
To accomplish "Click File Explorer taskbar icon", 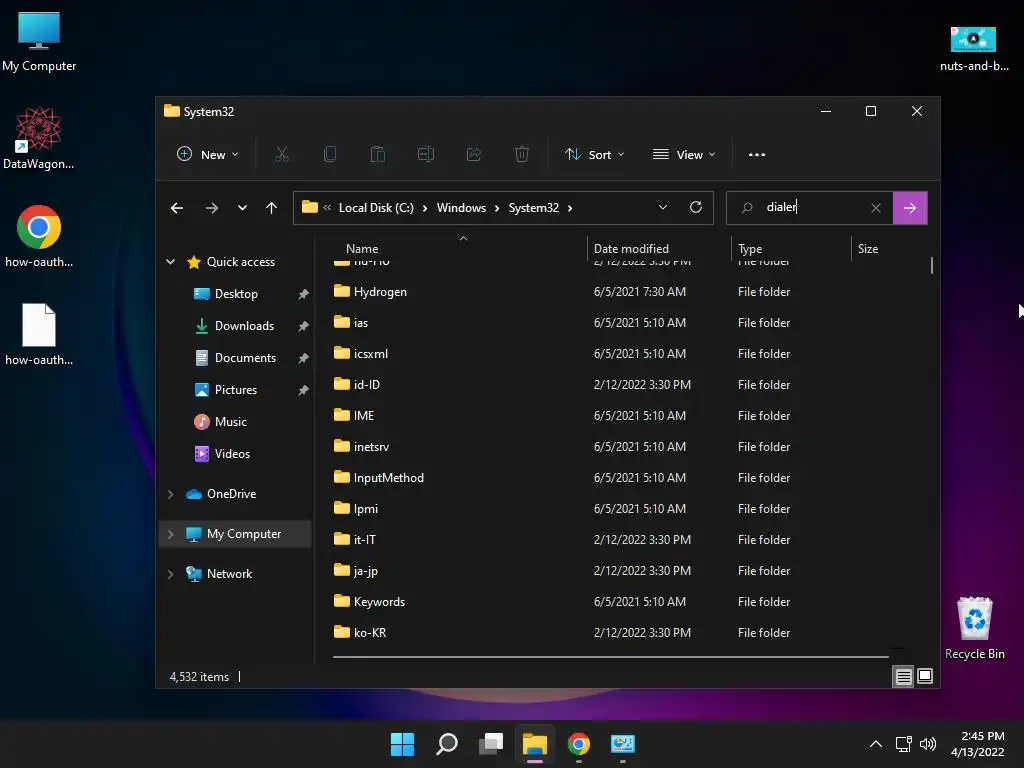I will tap(535, 744).
